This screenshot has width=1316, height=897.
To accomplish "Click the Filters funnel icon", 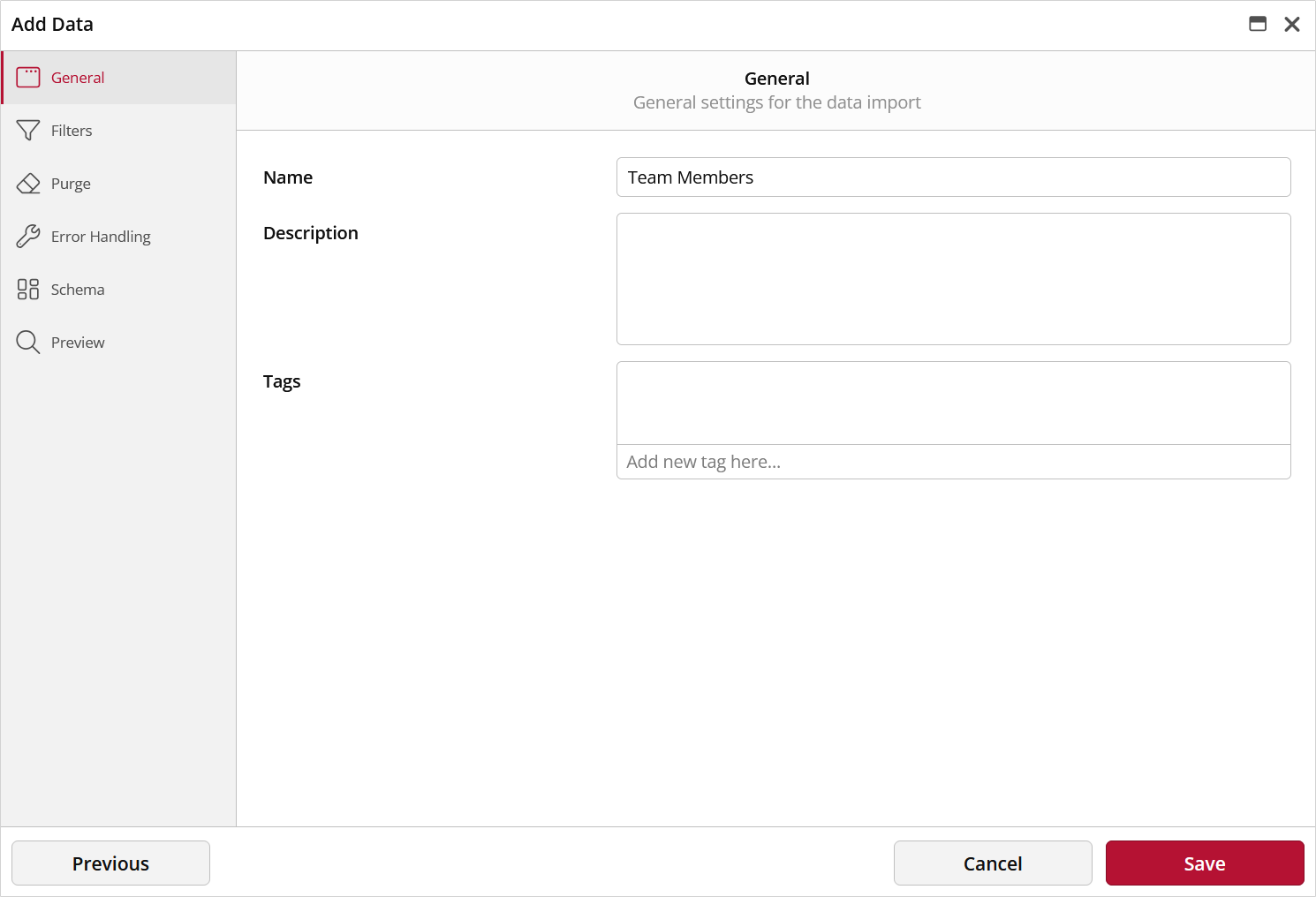I will click(x=28, y=131).
